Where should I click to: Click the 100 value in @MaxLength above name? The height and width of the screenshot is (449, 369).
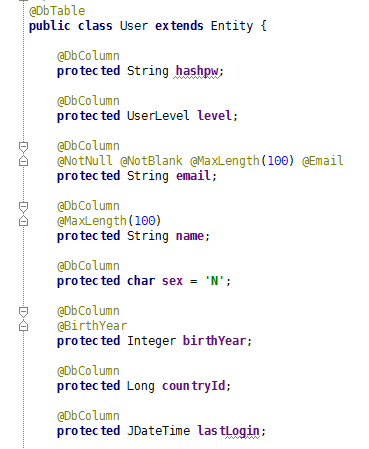point(145,221)
